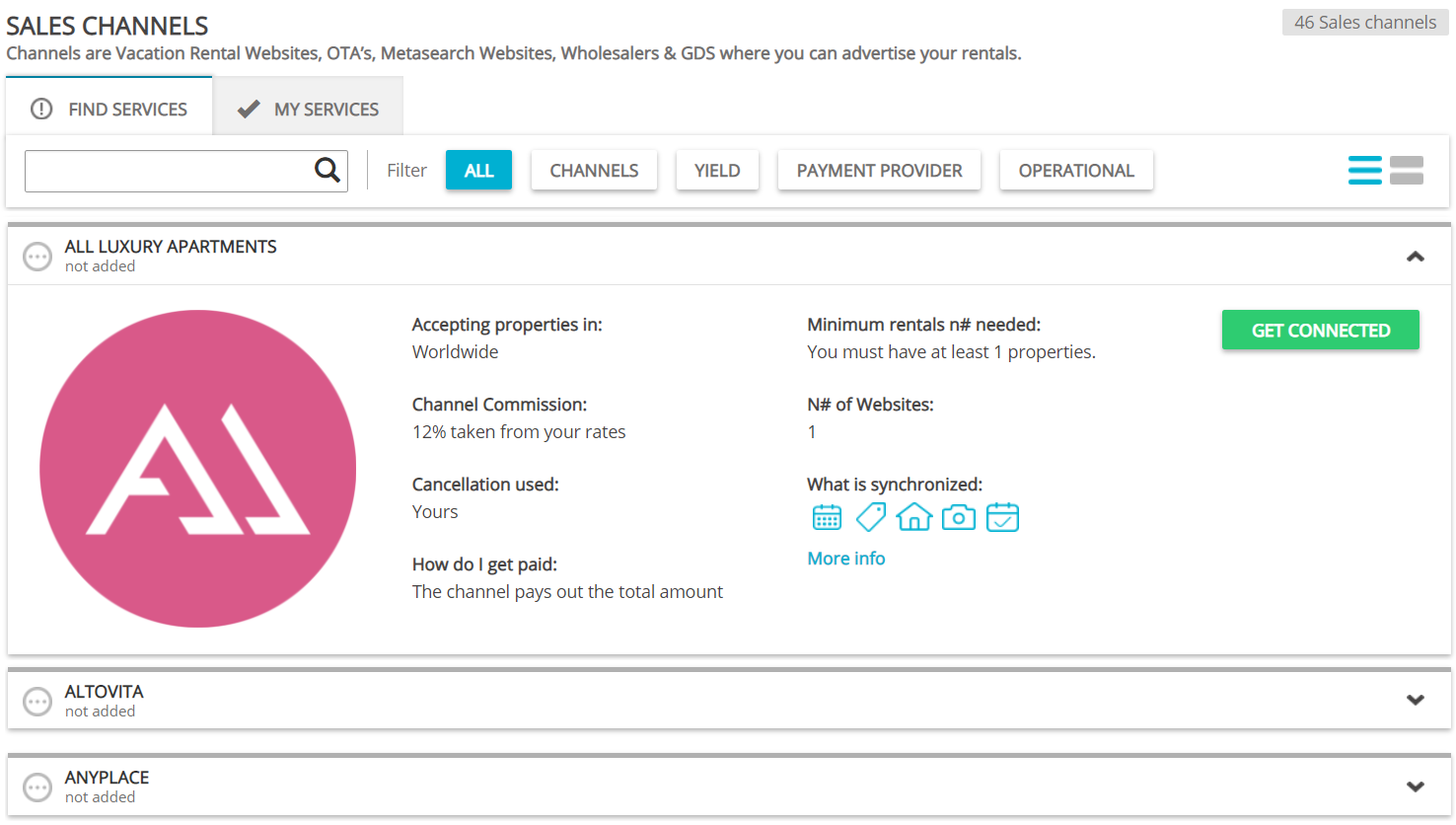Open the More info link
1456x825 pixels.
[846, 559]
